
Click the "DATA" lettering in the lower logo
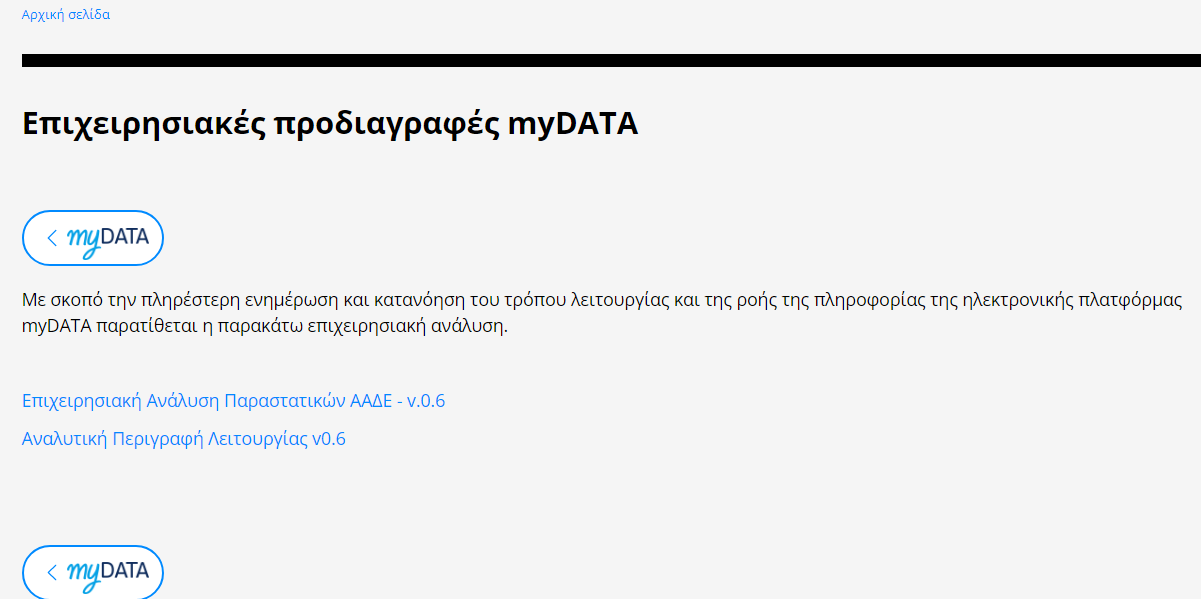(x=125, y=571)
